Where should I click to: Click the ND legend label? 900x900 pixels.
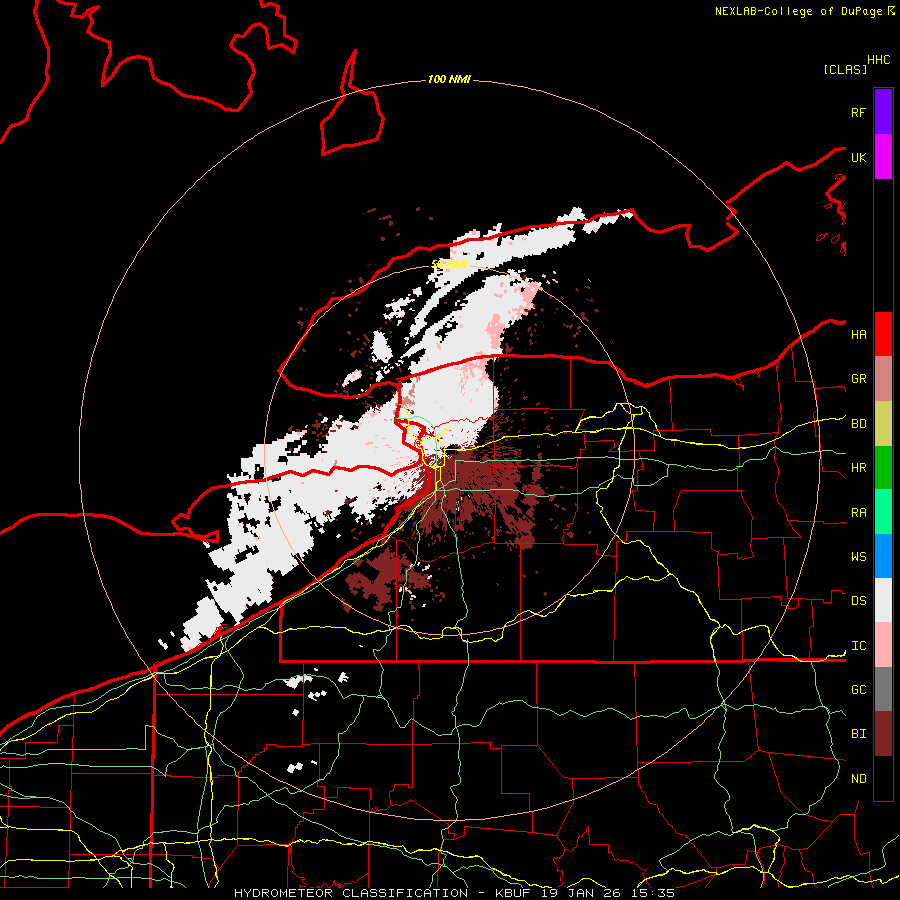[858, 778]
